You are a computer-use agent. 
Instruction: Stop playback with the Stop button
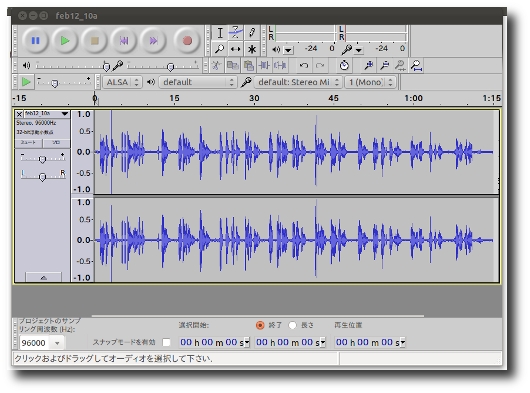point(94,41)
